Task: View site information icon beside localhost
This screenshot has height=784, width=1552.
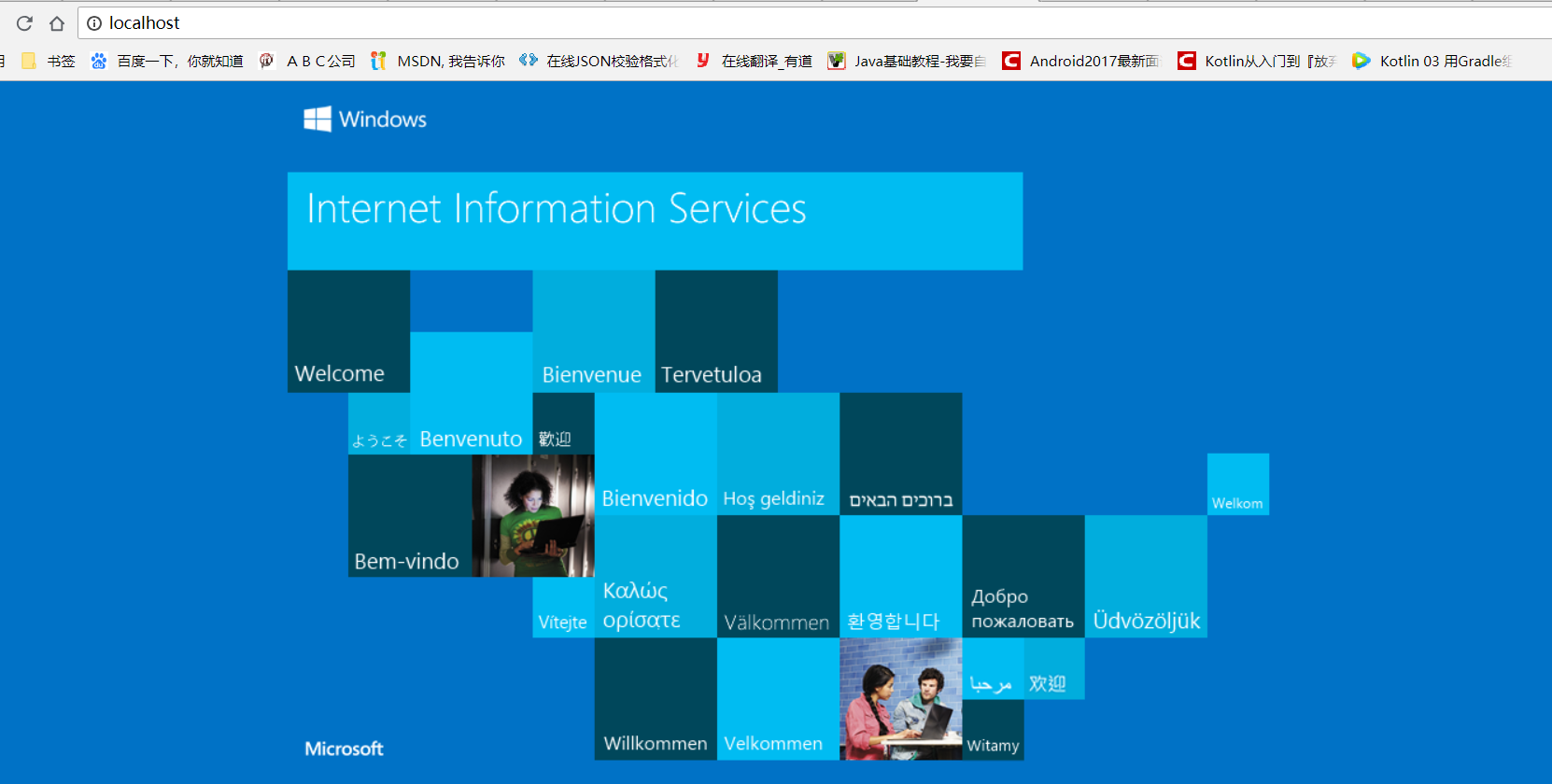Action: tap(94, 23)
